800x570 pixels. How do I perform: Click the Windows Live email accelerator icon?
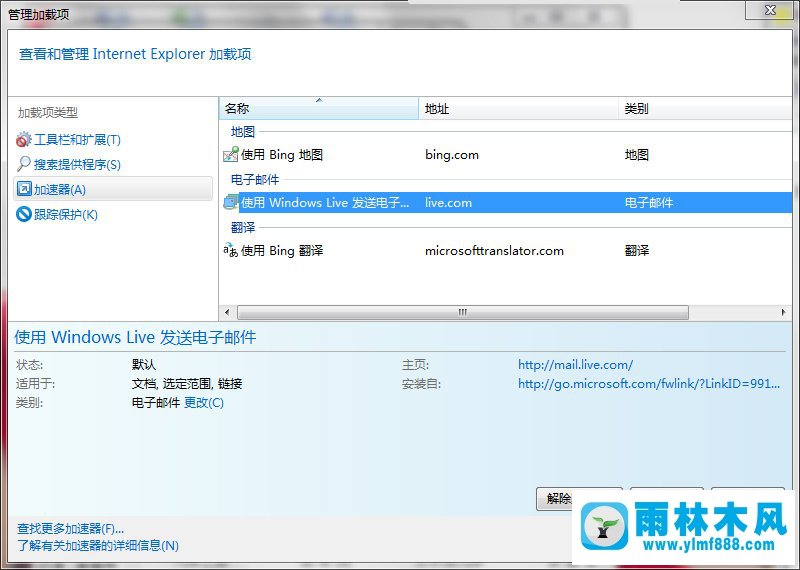point(230,203)
